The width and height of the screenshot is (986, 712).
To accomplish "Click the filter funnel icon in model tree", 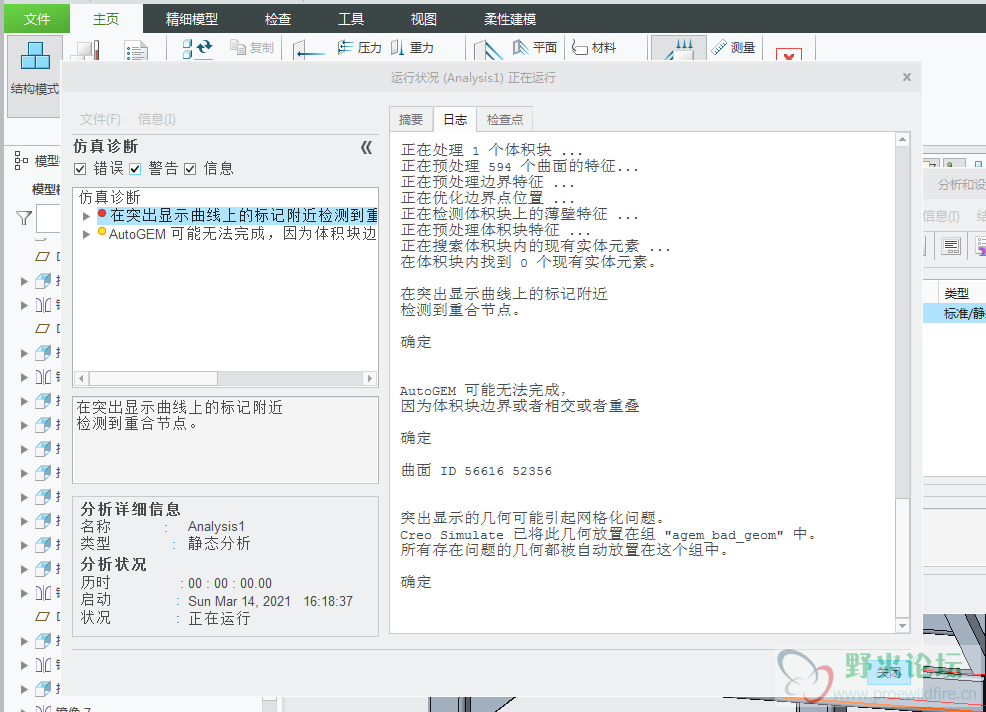I will [x=23, y=218].
